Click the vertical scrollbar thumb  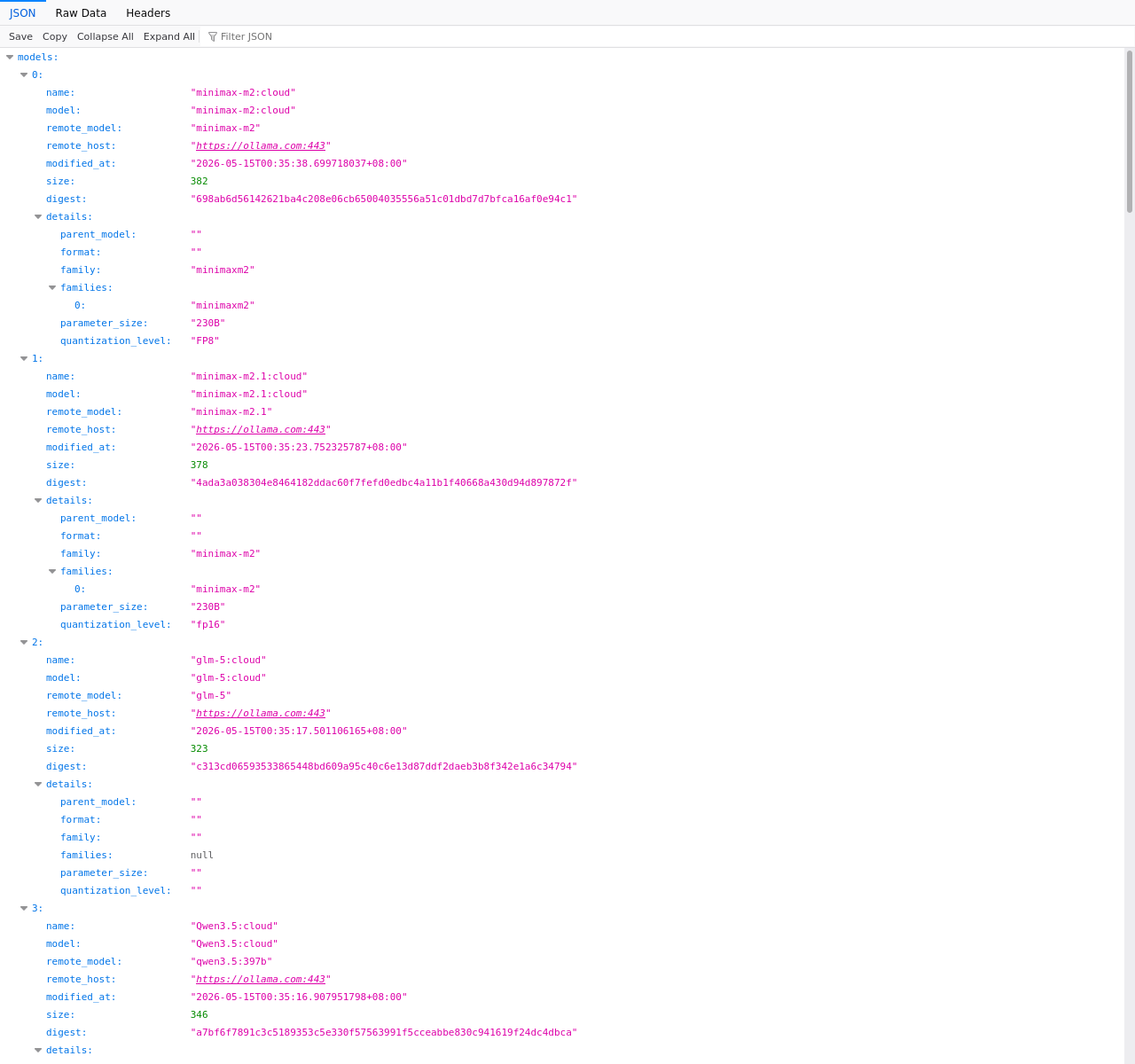(x=1130, y=131)
